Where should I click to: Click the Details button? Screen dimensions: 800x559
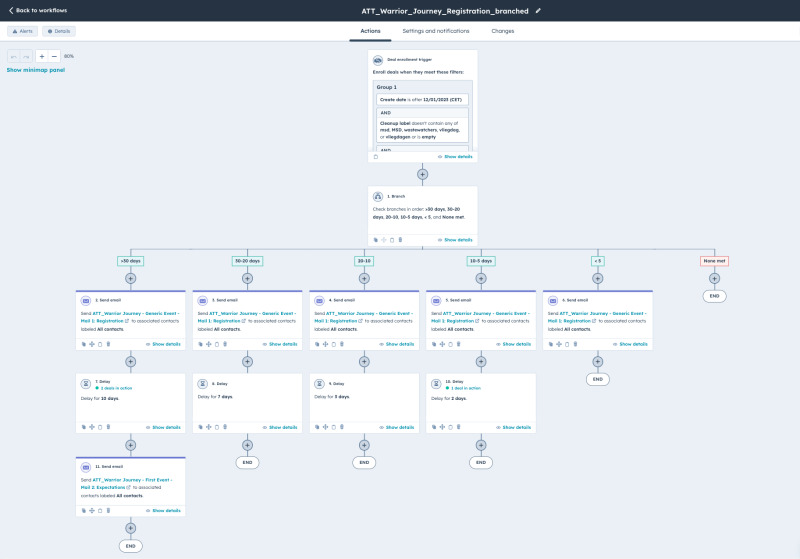point(59,31)
